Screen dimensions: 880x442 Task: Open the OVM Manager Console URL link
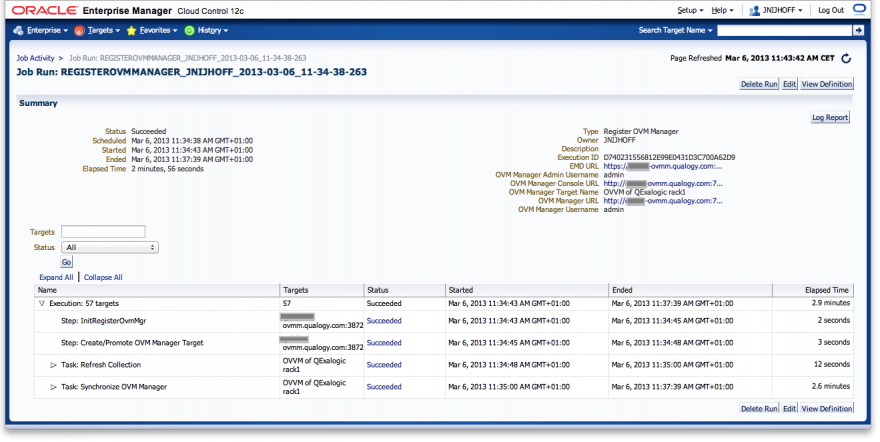pos(663,183)
